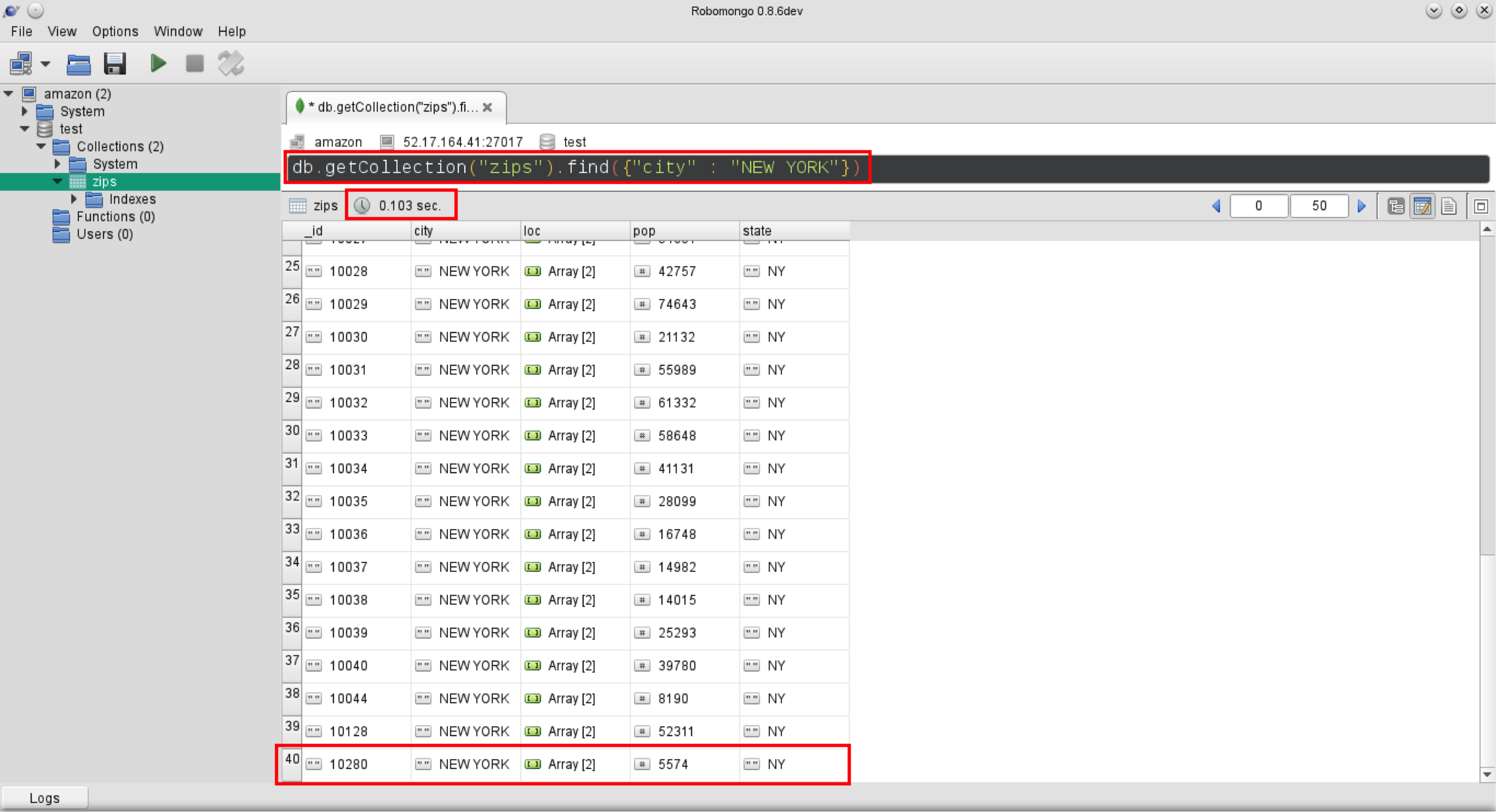Switch results to text view mode
This screenshot has height=812, width=1496.
click(x=1448, y=206)
